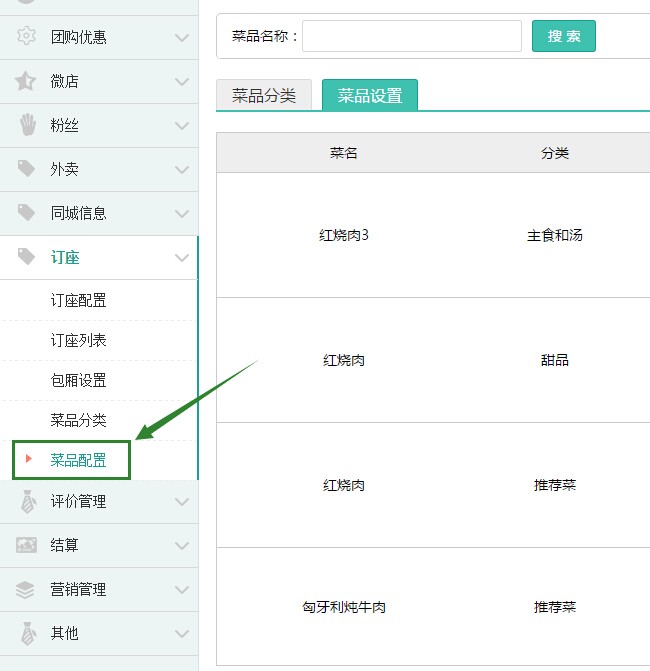Image resolution: width=650 pixels, height=671 pixels.
Task: Expand the 其他 section chevron
Action: coord(182,634)
